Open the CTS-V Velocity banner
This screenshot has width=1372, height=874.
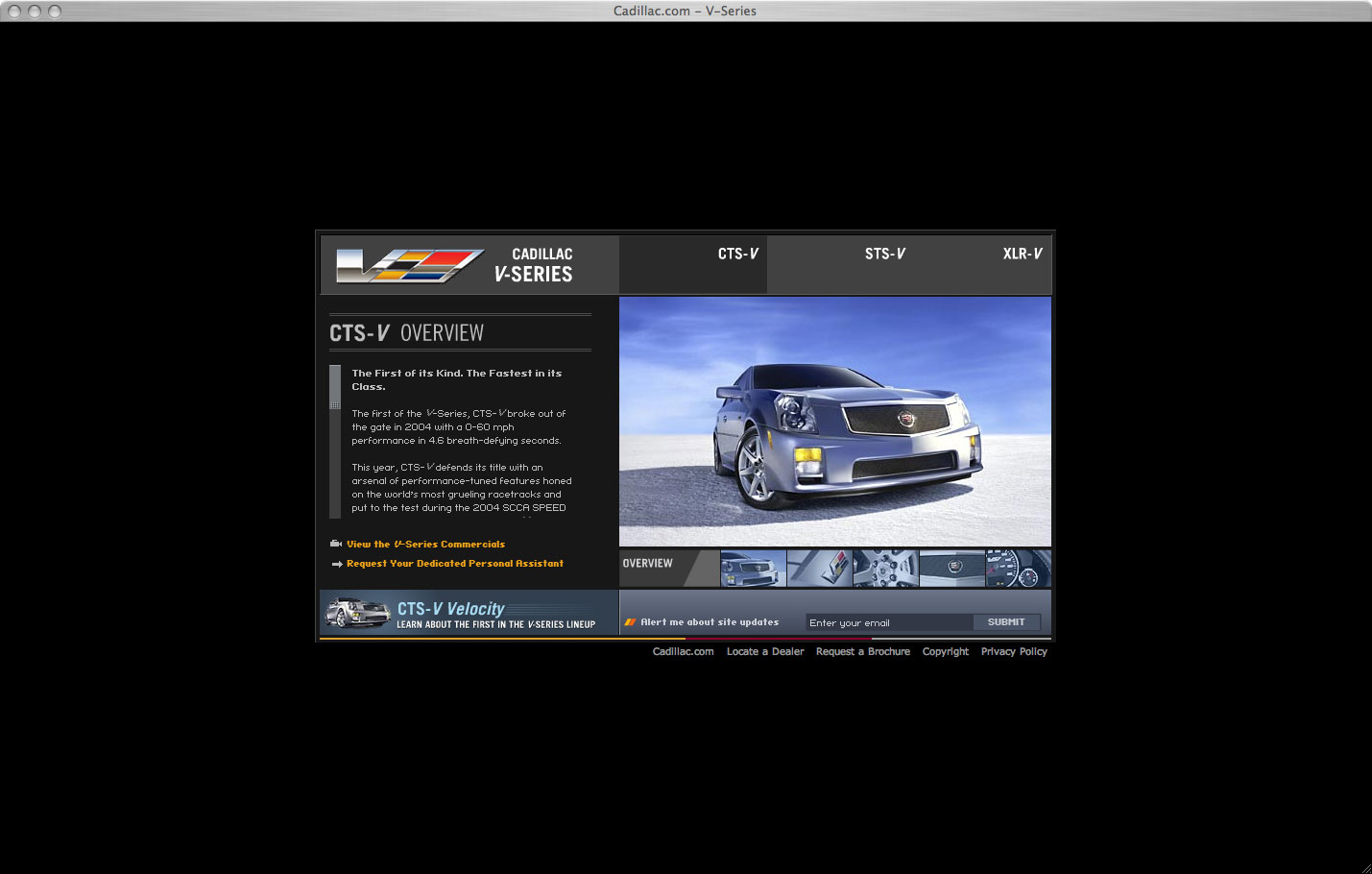(x=469, y=613)
